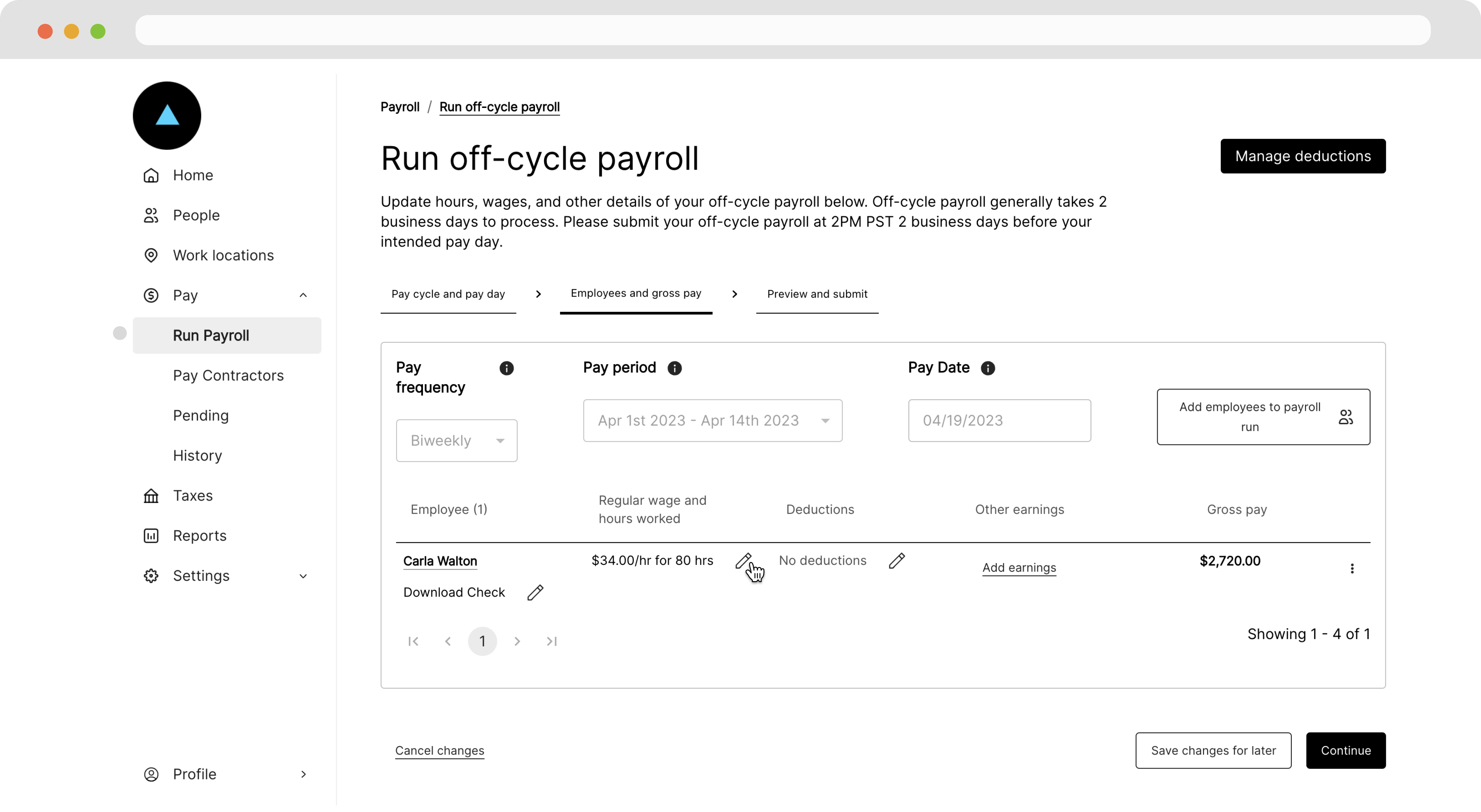Screen dimensions: 1481x812
Task: Open the People icon in the sidebar
Action: pyautogui.click(x=151, y=215)
